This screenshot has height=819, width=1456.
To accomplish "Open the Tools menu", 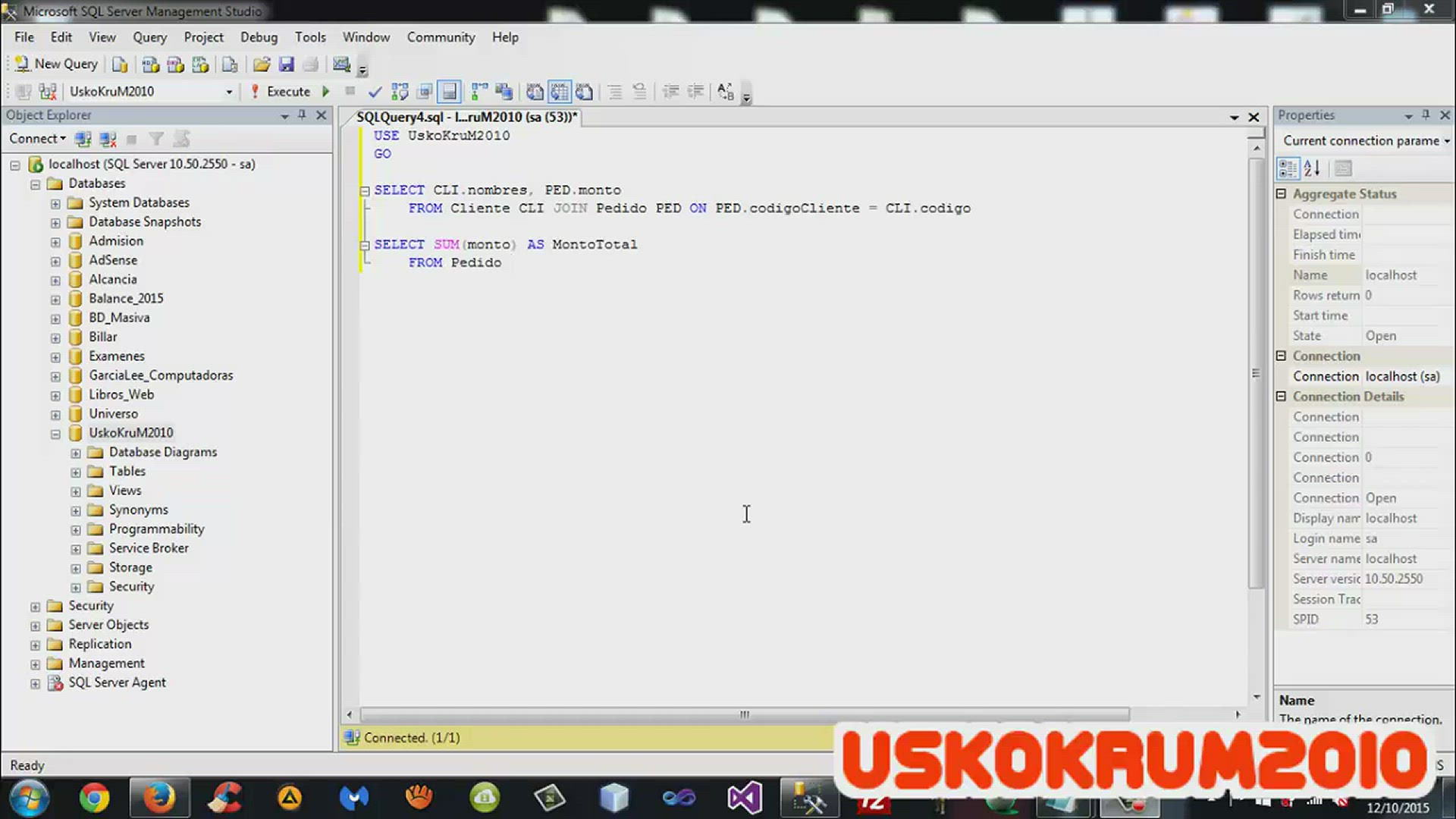I will pyautogui.click(x=310, y=37).
